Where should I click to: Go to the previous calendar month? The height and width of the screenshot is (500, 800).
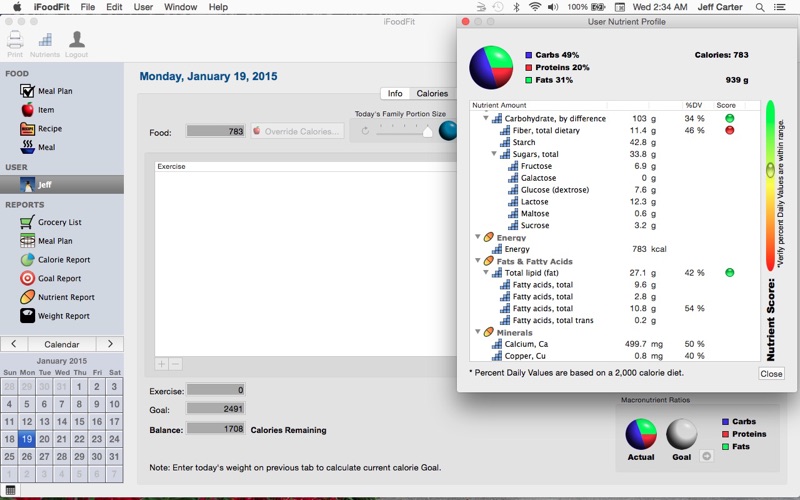(x=14, y=344)
